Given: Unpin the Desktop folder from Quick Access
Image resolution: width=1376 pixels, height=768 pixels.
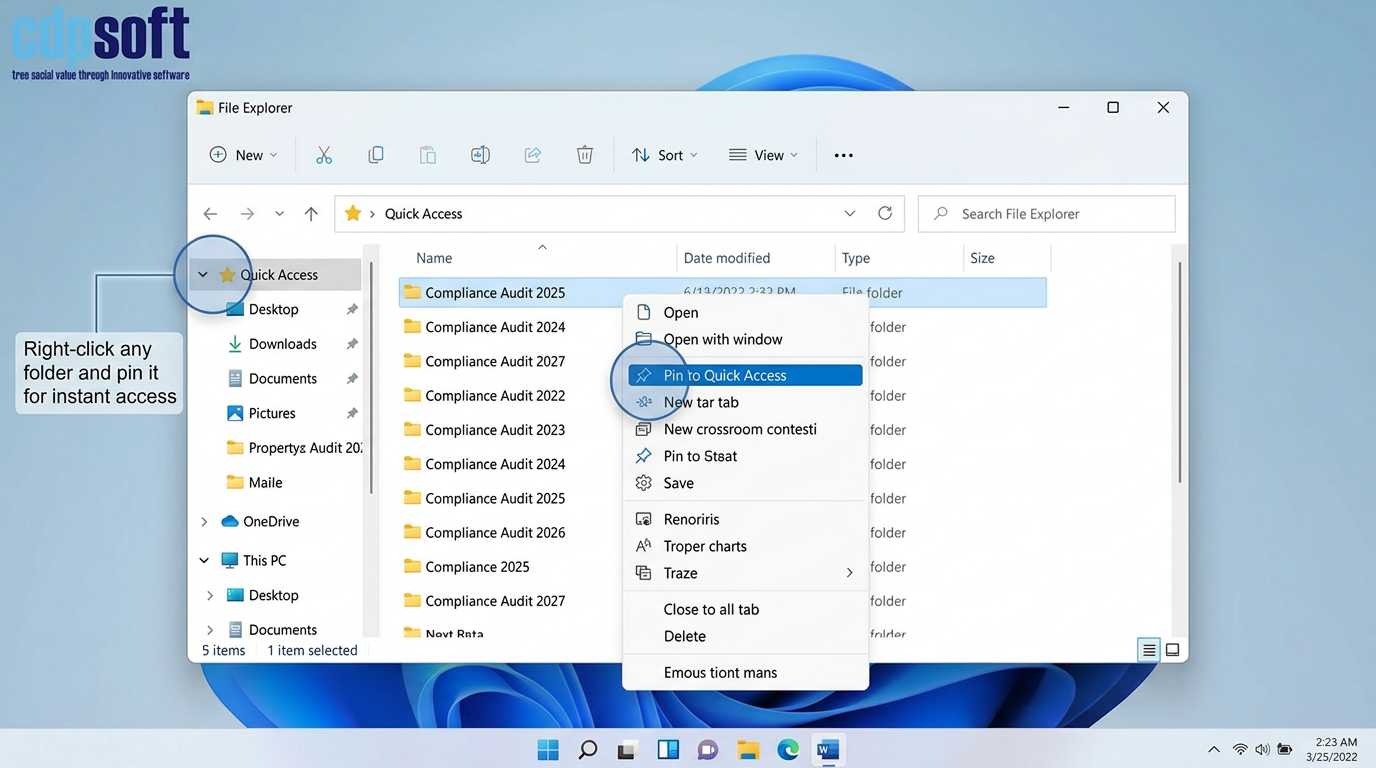Looking at the screenshot, I should [x=352, y=310].
